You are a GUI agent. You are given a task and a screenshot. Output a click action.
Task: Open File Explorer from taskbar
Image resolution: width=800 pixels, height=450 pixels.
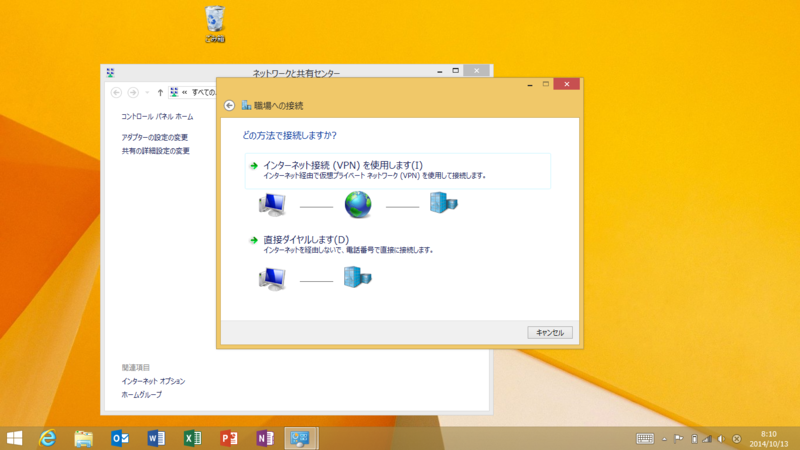click(84, 438)
